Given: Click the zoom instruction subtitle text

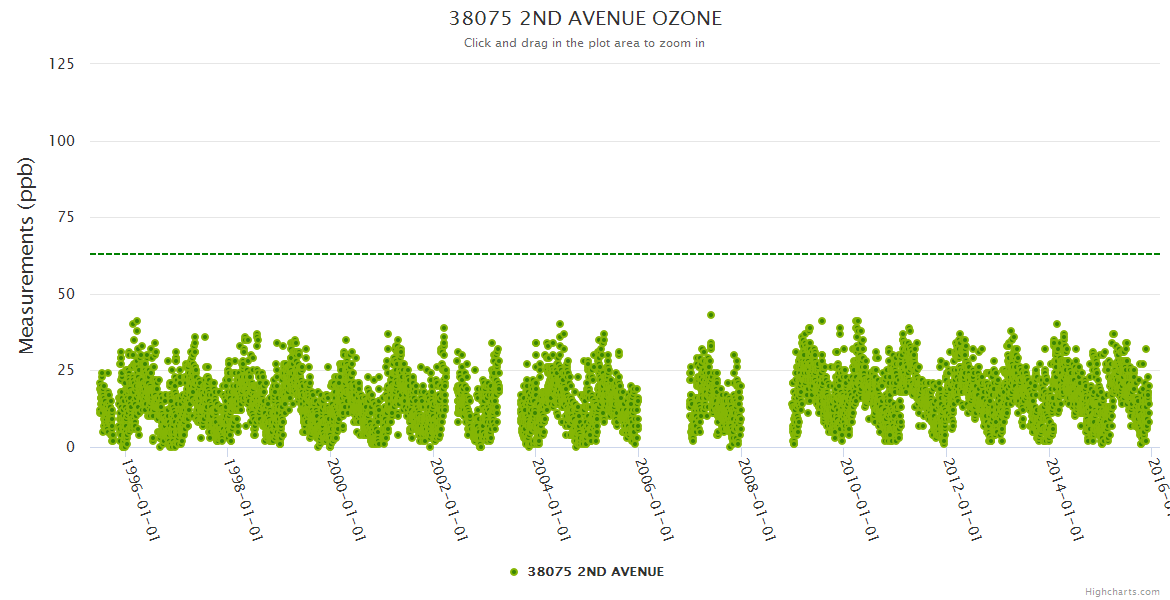Looking at the screenshot, I should pyautogui.click(x=584, y=43).
